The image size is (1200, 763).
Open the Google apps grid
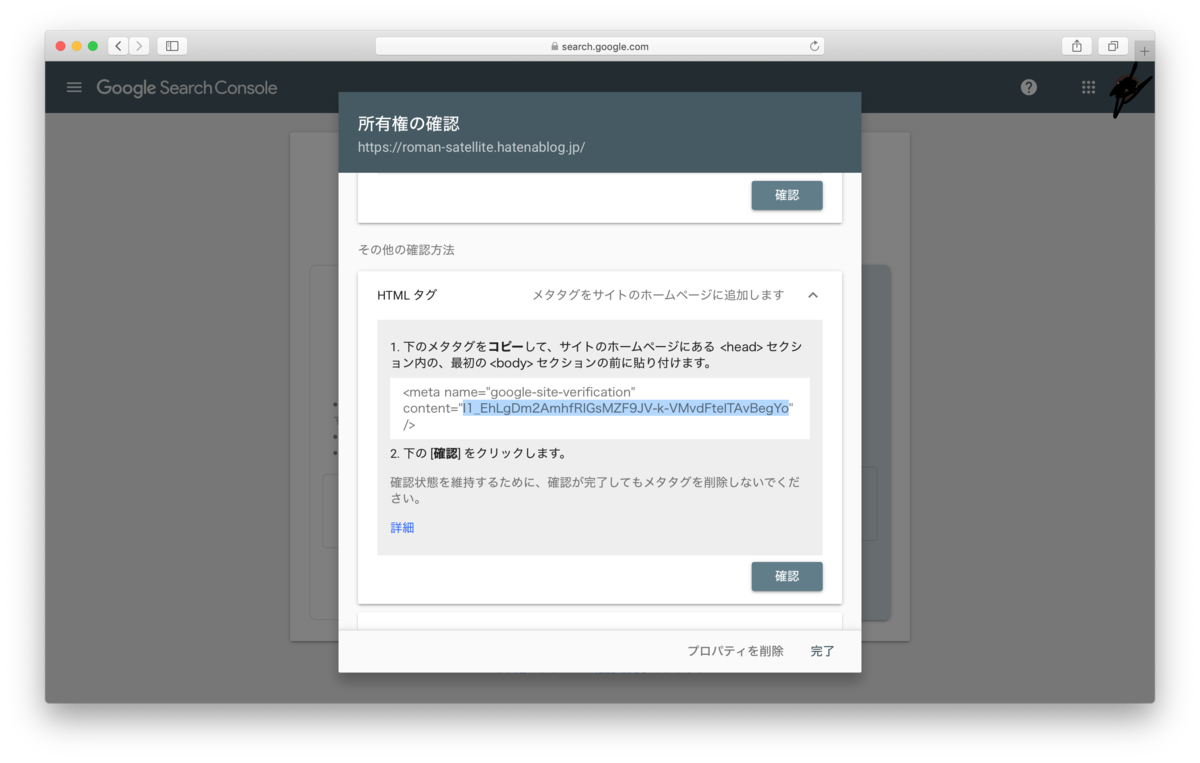pos(1089,88)
